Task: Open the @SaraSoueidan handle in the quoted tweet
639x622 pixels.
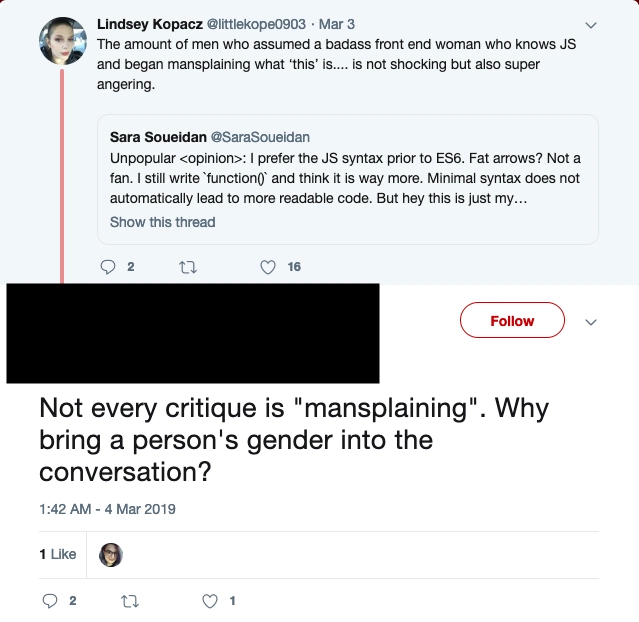Action: click(x=260, y=137)
